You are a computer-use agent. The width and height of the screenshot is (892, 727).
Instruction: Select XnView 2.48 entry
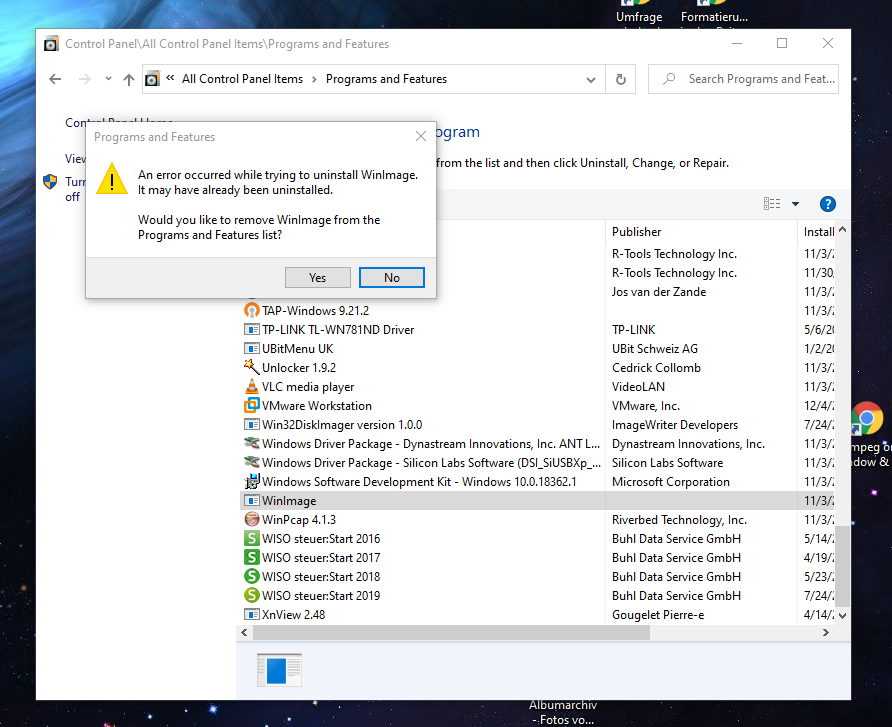tap(294, 615)
